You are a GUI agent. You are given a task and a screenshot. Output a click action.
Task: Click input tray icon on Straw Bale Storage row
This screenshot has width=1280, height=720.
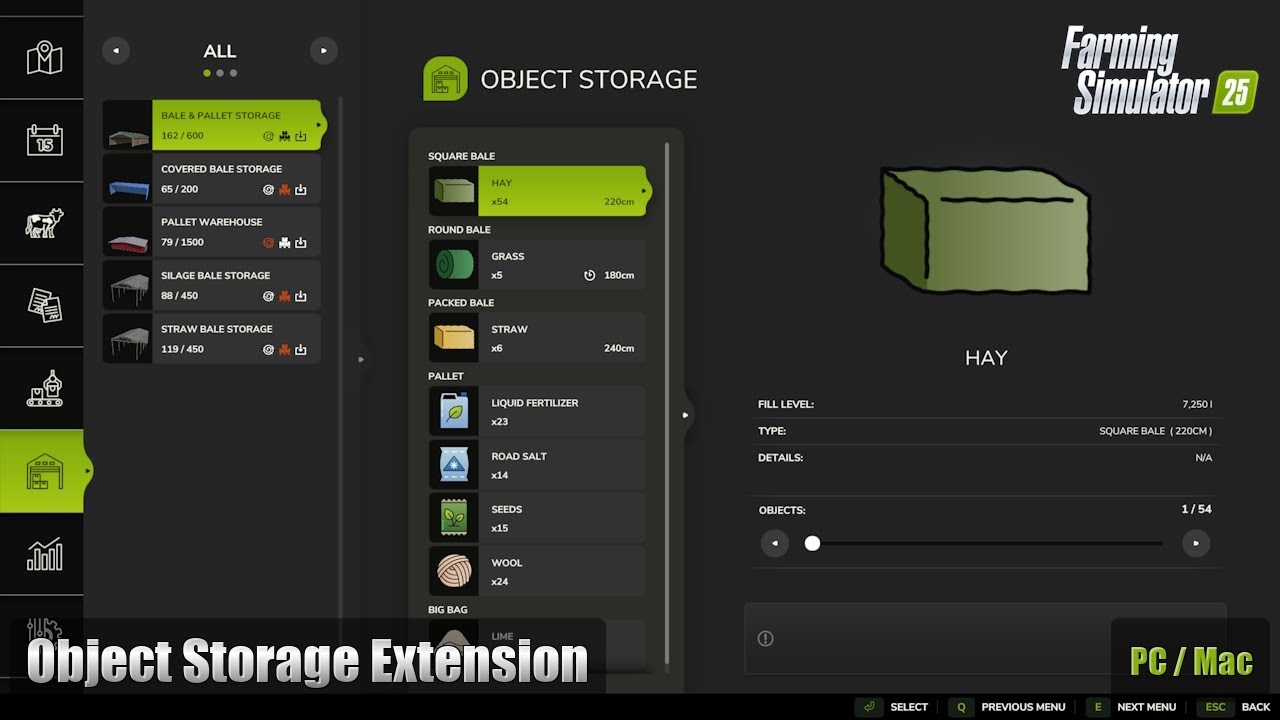click(300, 350)
